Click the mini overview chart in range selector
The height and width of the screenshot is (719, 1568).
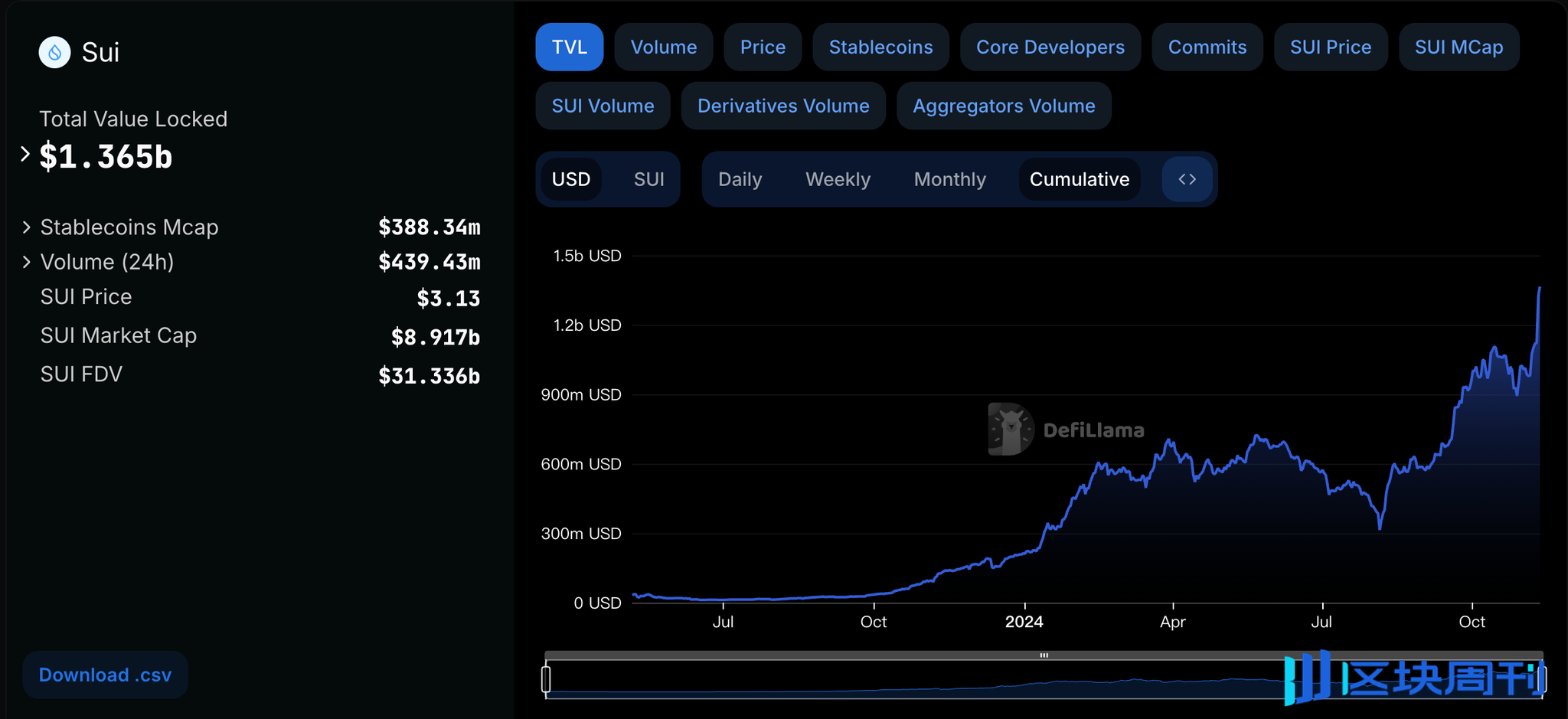1044,679
